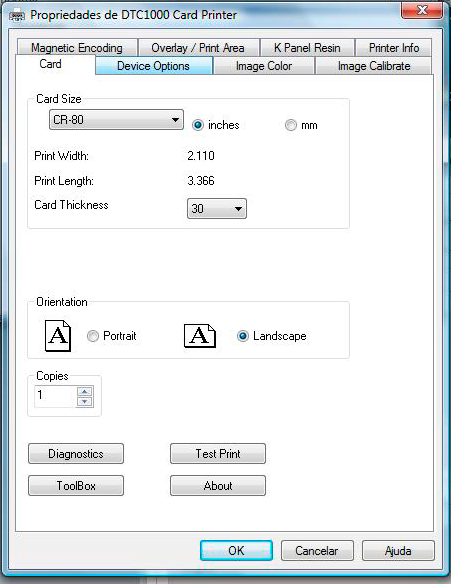Choose Landscape orientation radio button
Viewport: 451px width, 584px height.
click(x=243, y=336)
